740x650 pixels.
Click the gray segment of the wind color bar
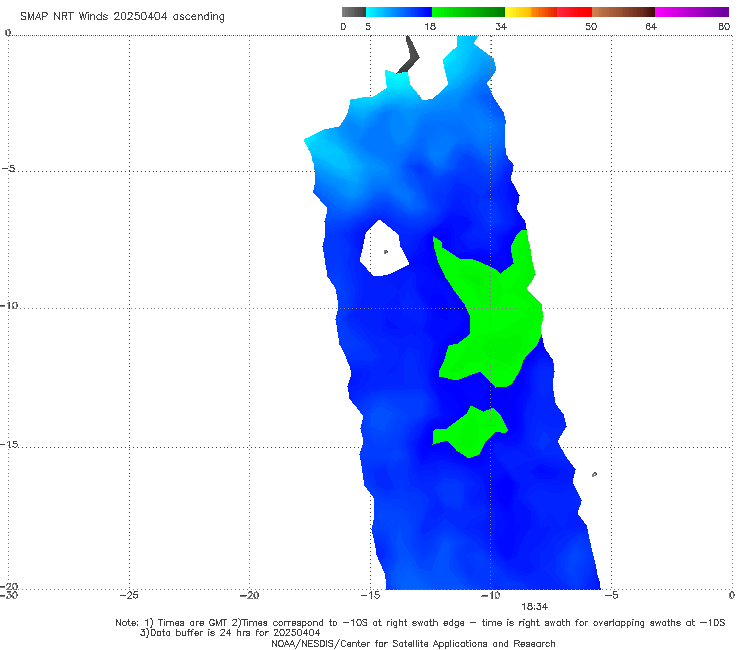coord(354,12)
